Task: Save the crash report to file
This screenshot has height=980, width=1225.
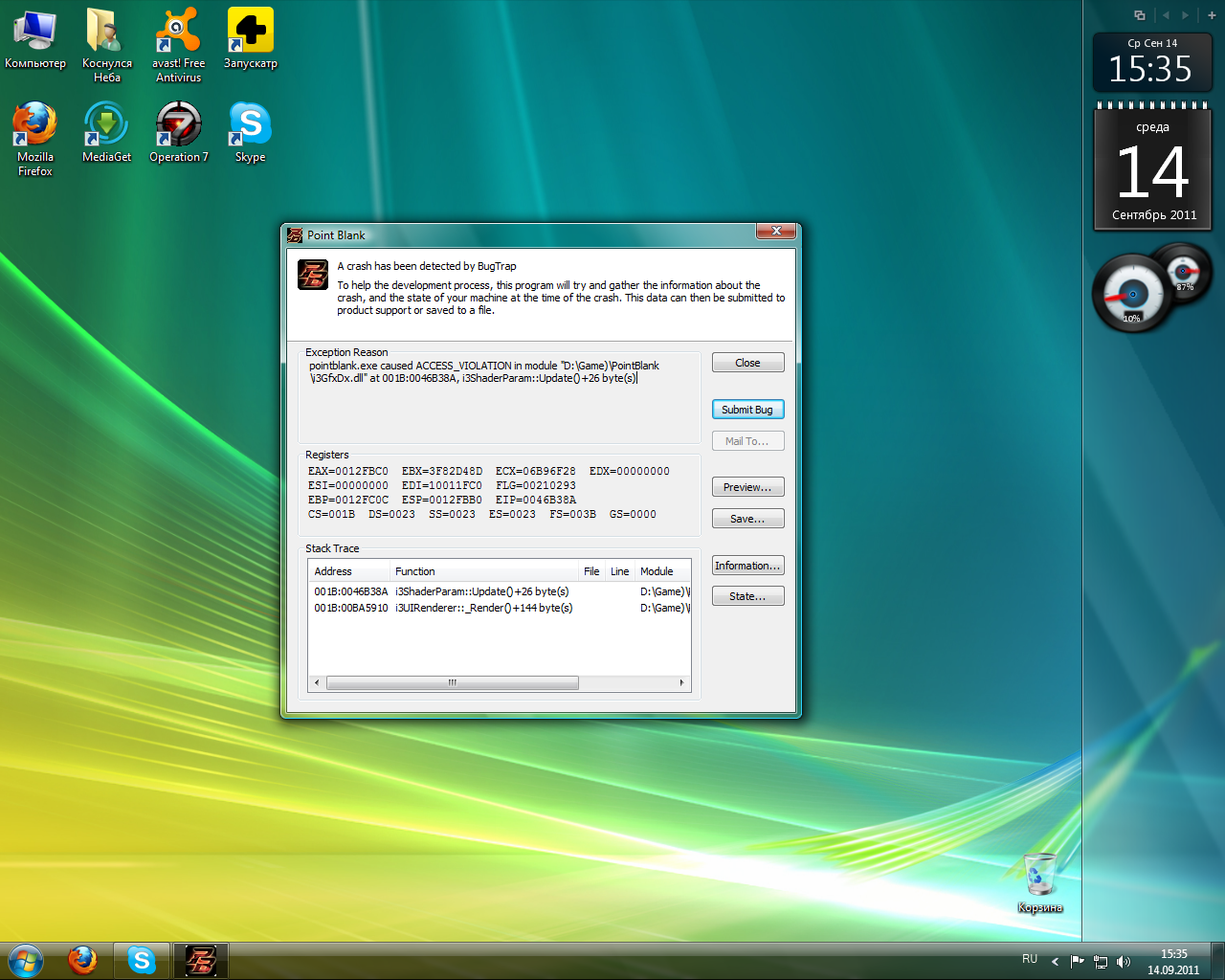Action: pos(747,519)
